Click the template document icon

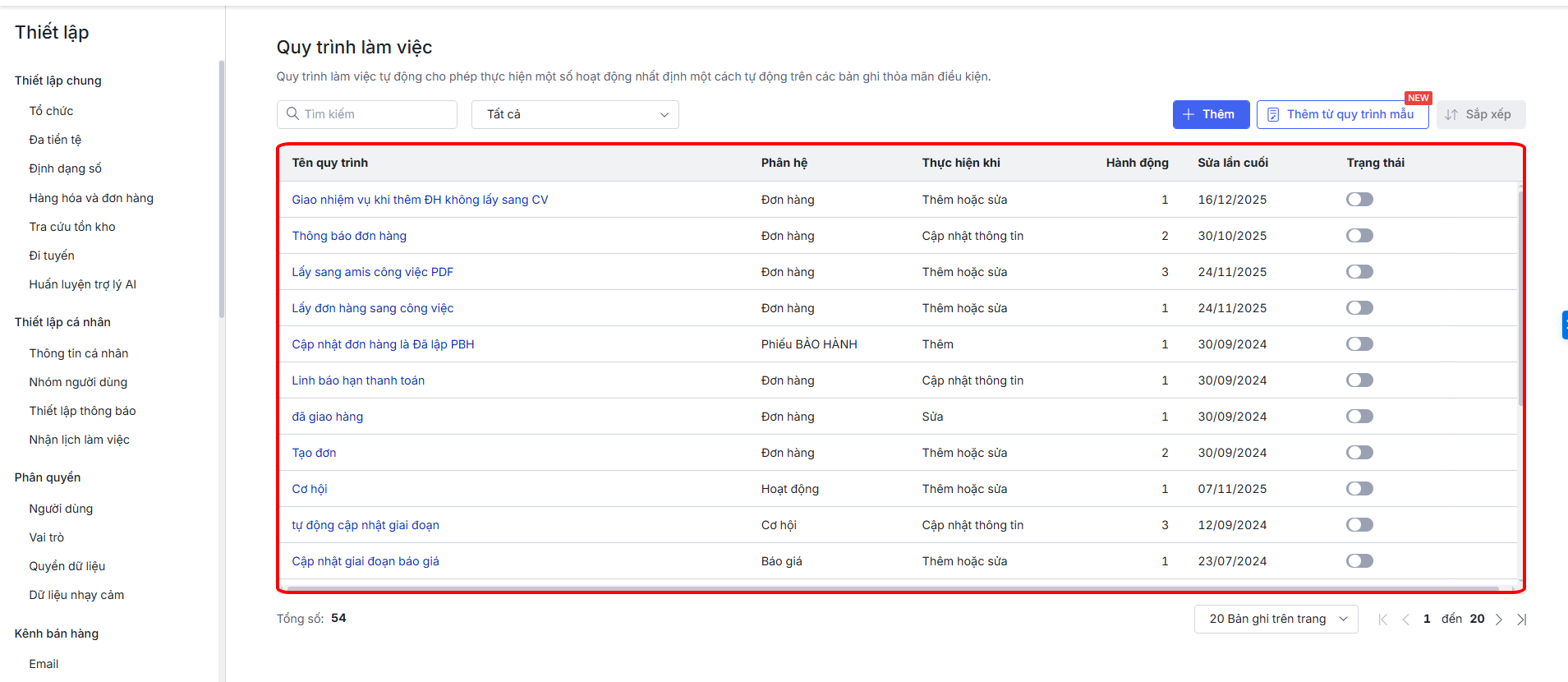coord(1272,114)
